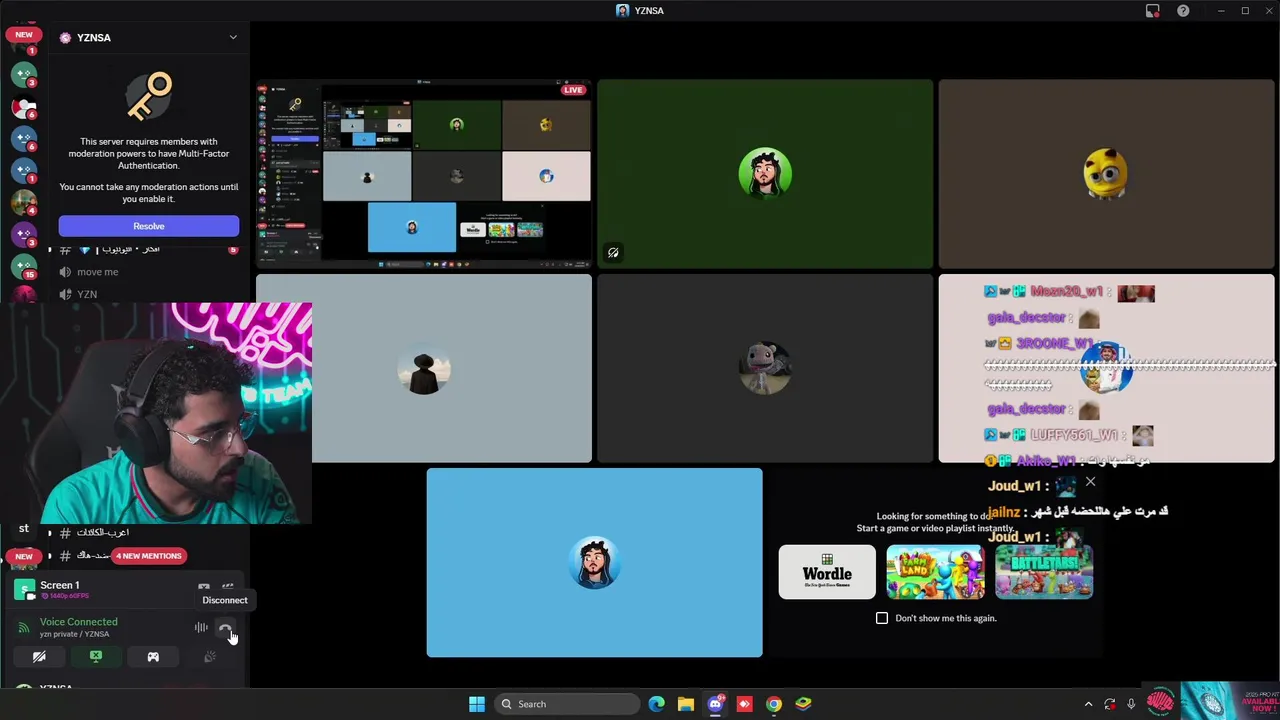Screen dimensions: 1280x720
Task: Open the soundboard icon in voice panel
Action: click(x=210, y=657)
